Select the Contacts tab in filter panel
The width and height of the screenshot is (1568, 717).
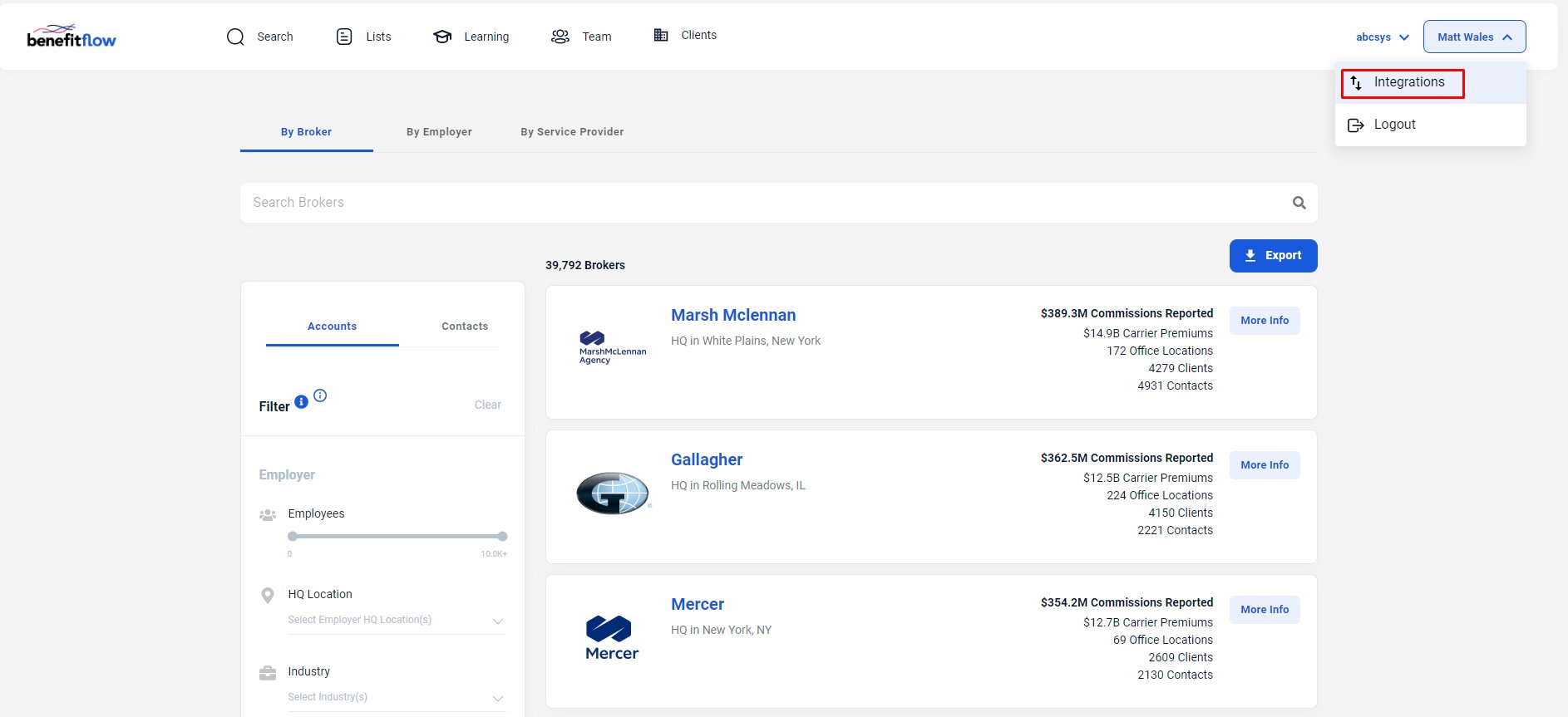pyautogui.click(x=465, y=327)
